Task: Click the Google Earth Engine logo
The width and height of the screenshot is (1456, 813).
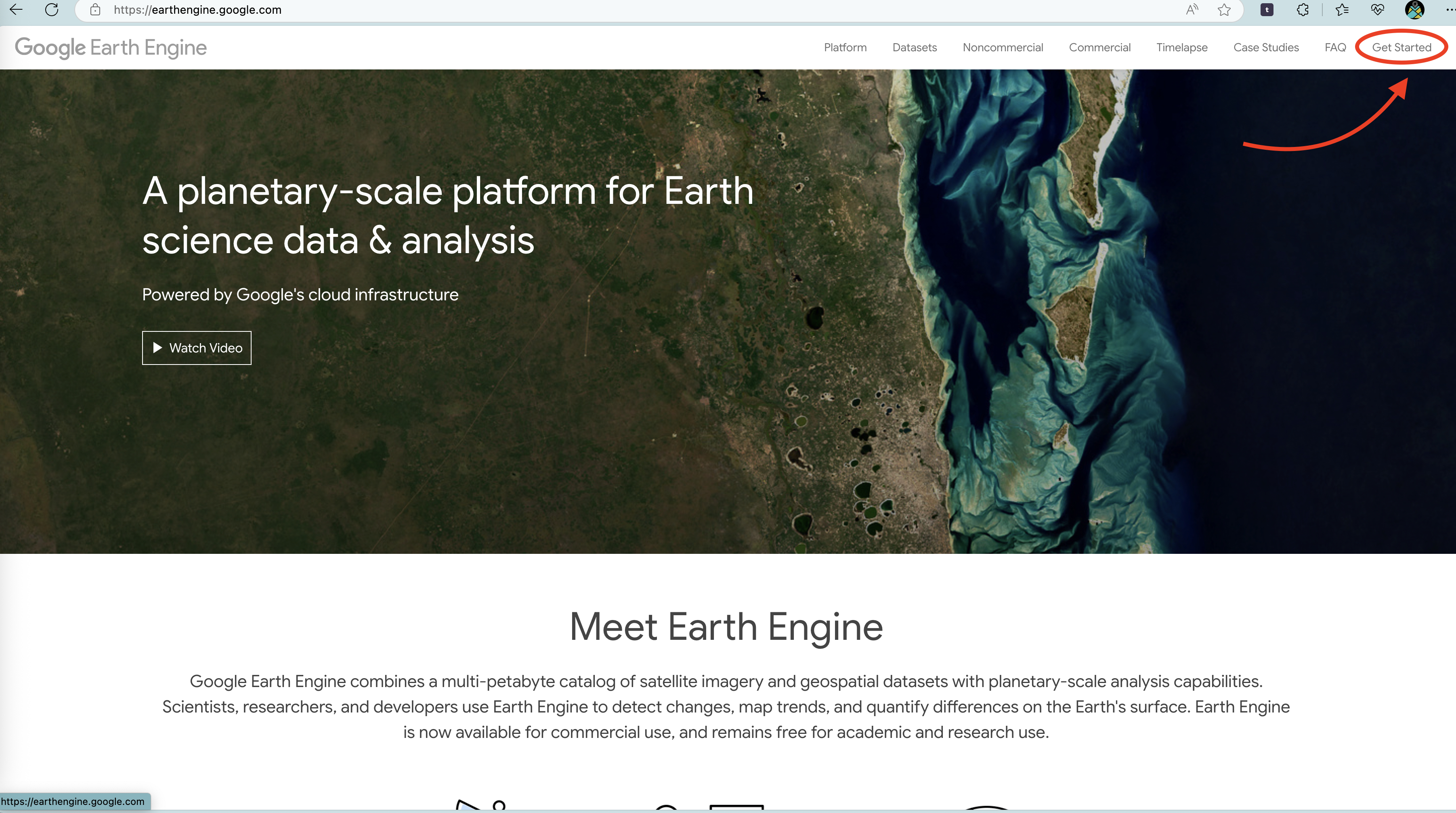Action: [x=111, y=48]
